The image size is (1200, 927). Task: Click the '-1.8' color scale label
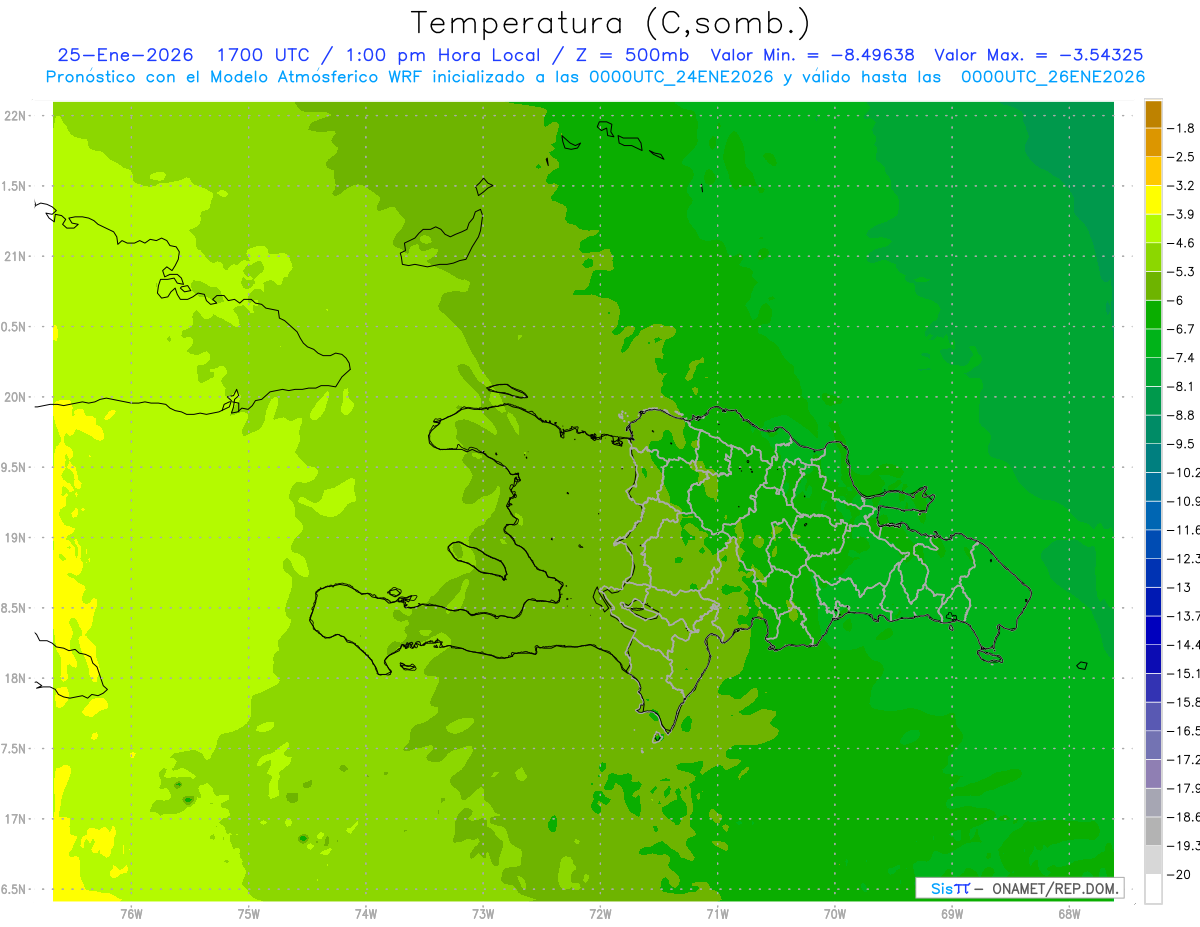(1182, 128)
